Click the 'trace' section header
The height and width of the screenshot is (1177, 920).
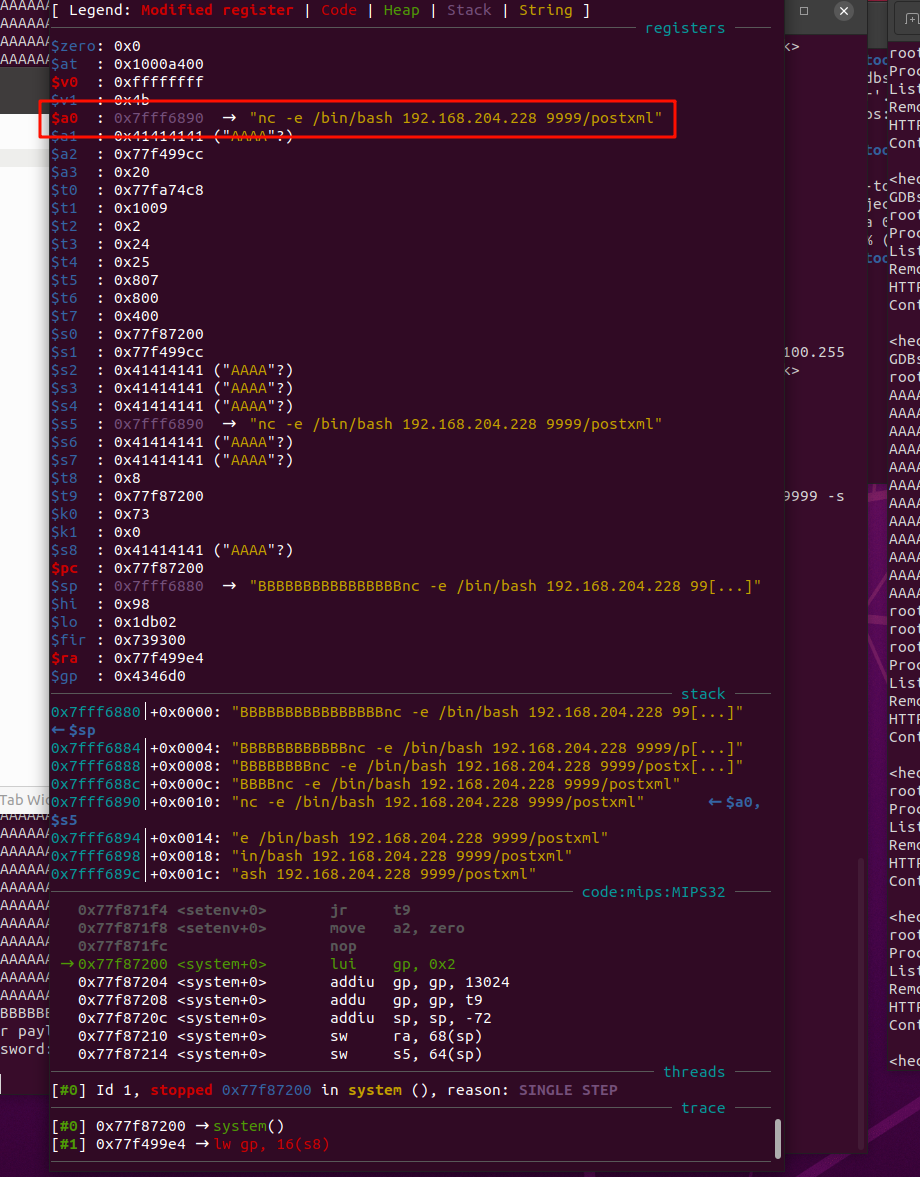[x=703, y=1109]
